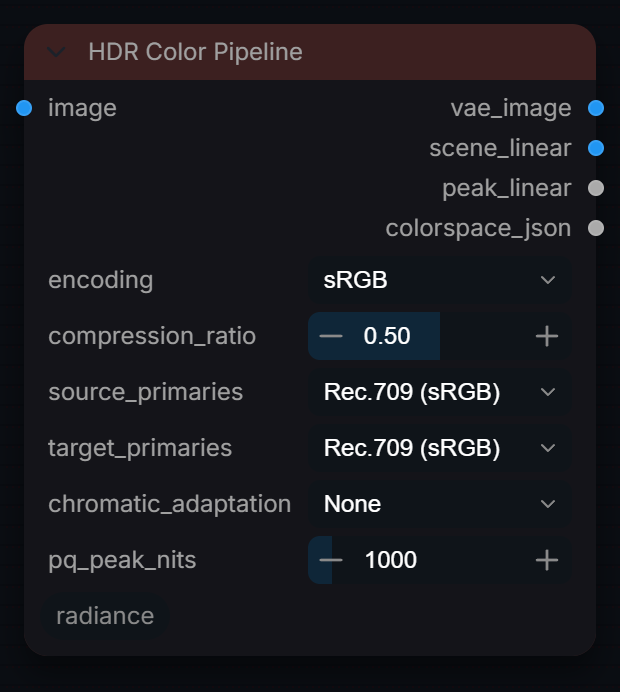Click the radiance badge
The image size is (620, 692).
(105, 616)
